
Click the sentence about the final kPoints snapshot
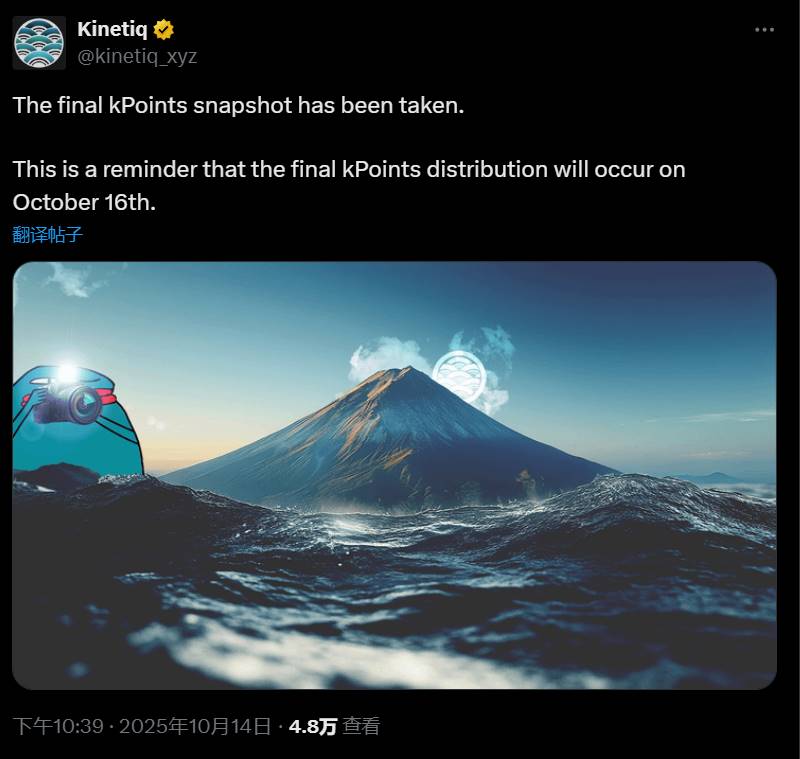pyautogui.click(x=238, y=105)
